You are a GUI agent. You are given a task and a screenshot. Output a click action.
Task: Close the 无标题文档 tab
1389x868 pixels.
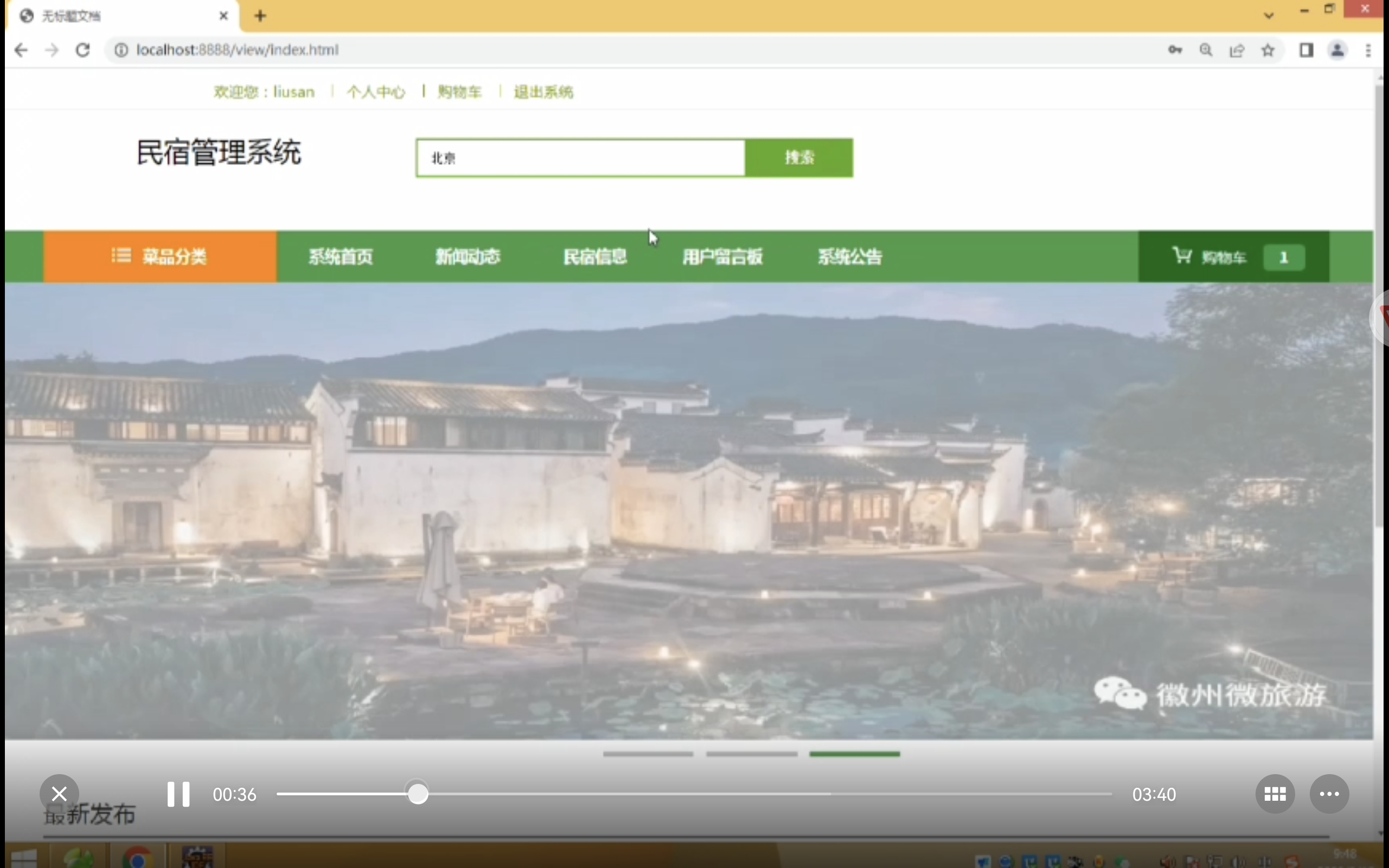point(224,16)
